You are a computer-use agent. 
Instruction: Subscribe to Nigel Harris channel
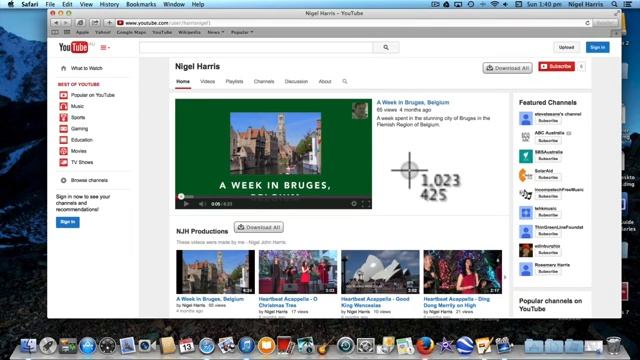pyautogui.click(x=556, y=67)
